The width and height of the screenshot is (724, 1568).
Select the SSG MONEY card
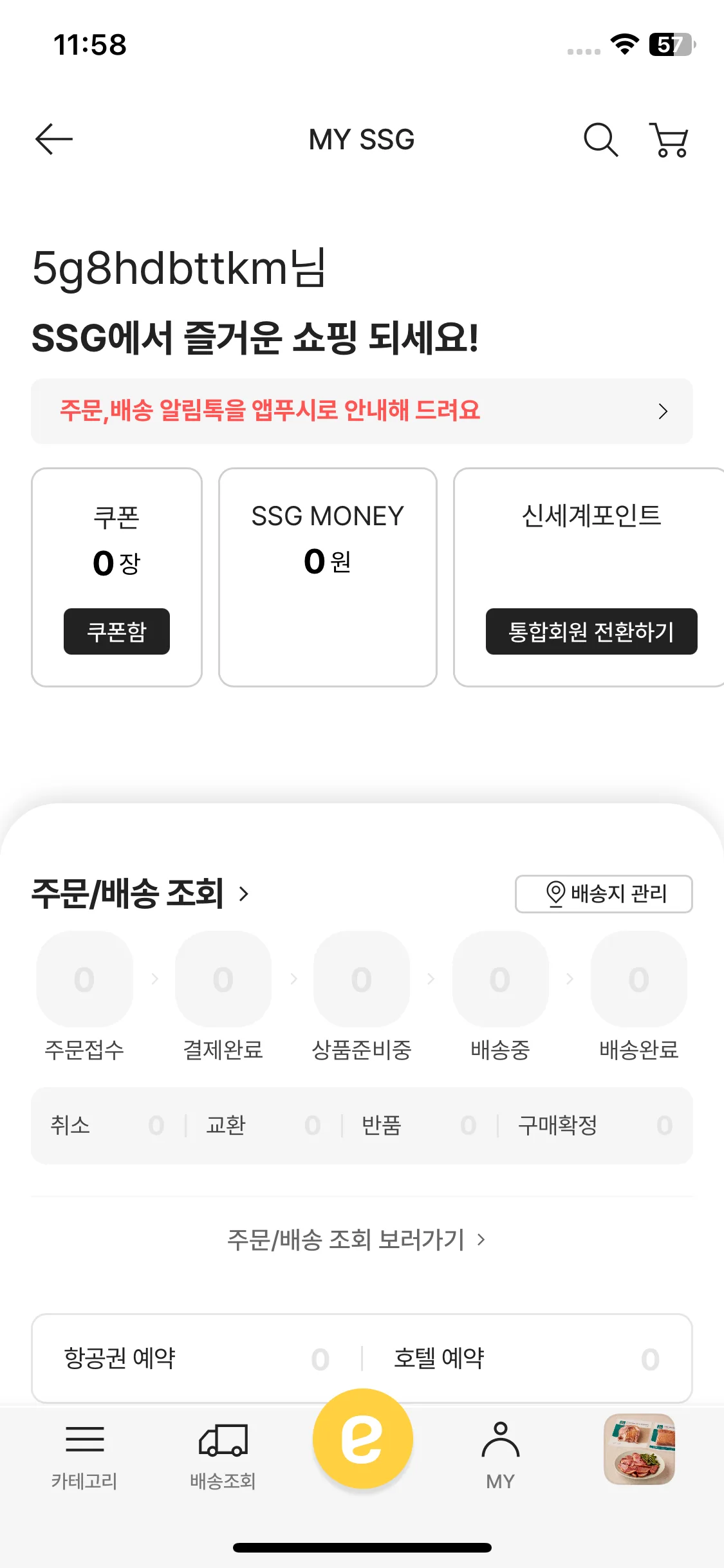point(328,577)
